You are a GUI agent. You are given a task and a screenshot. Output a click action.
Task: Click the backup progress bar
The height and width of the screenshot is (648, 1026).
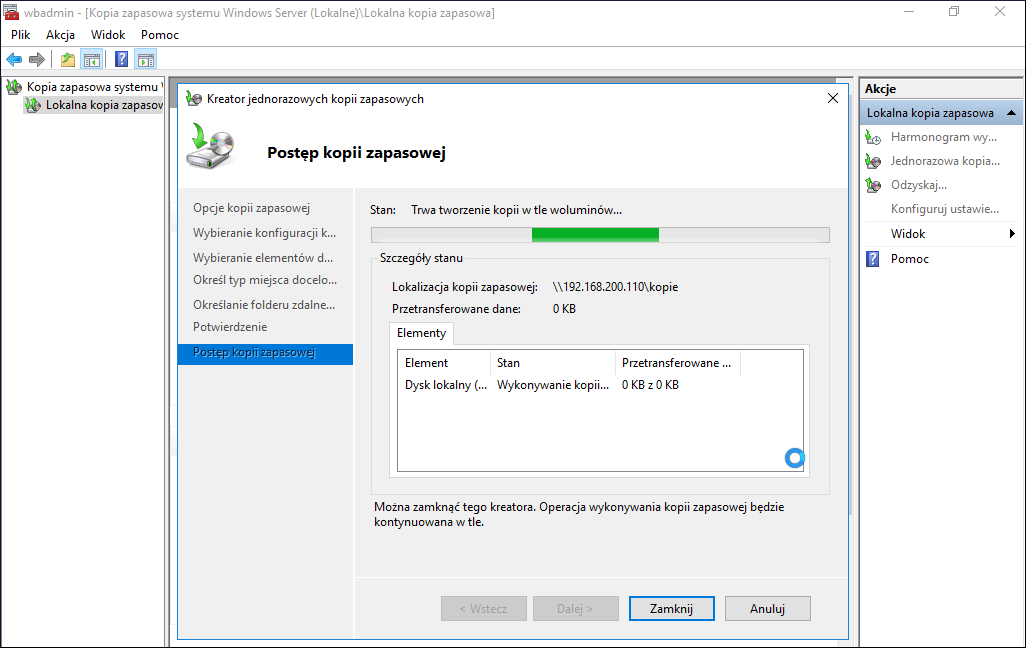click(x=600, y=235)
